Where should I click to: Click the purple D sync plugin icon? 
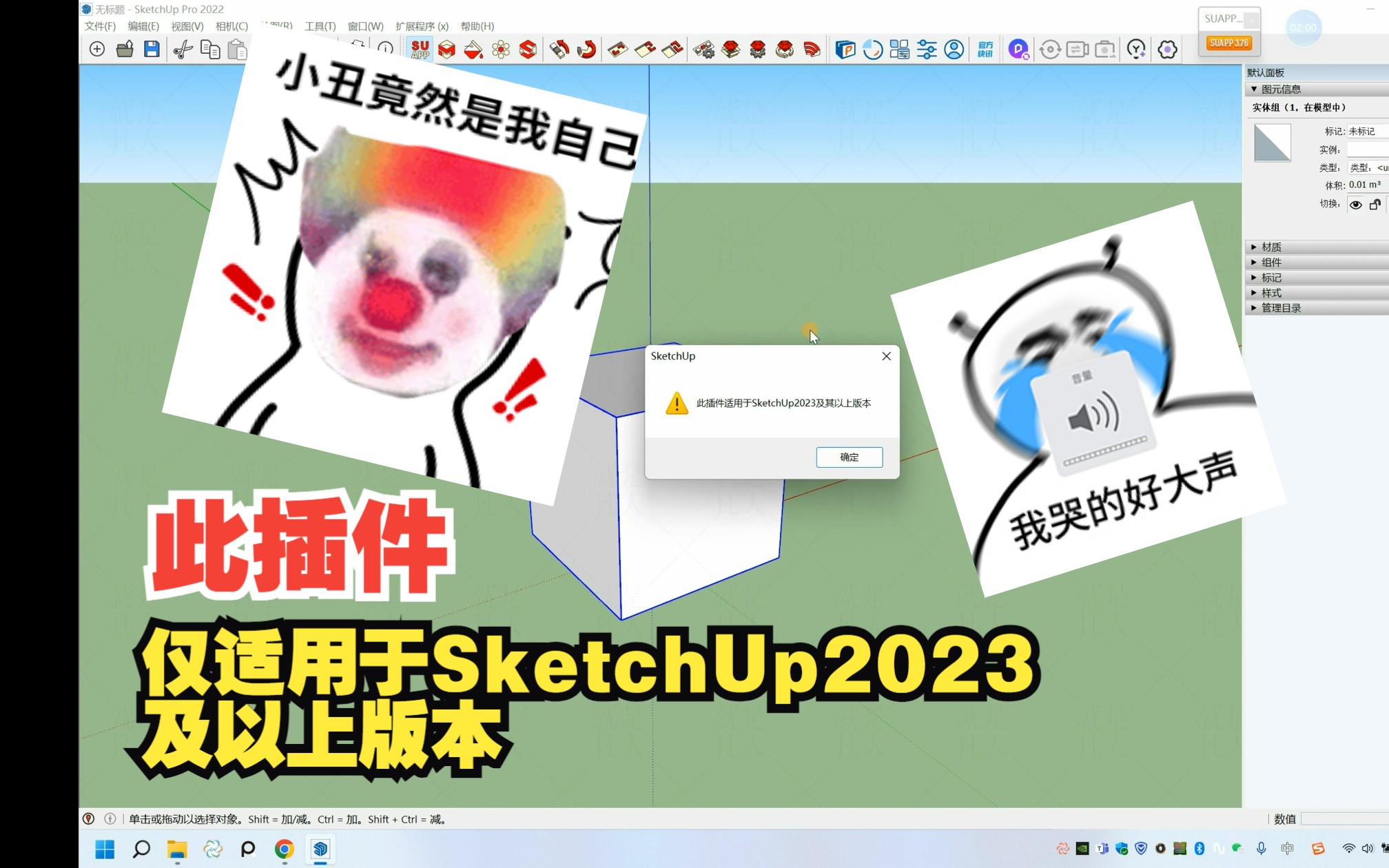click(1018, 50)
